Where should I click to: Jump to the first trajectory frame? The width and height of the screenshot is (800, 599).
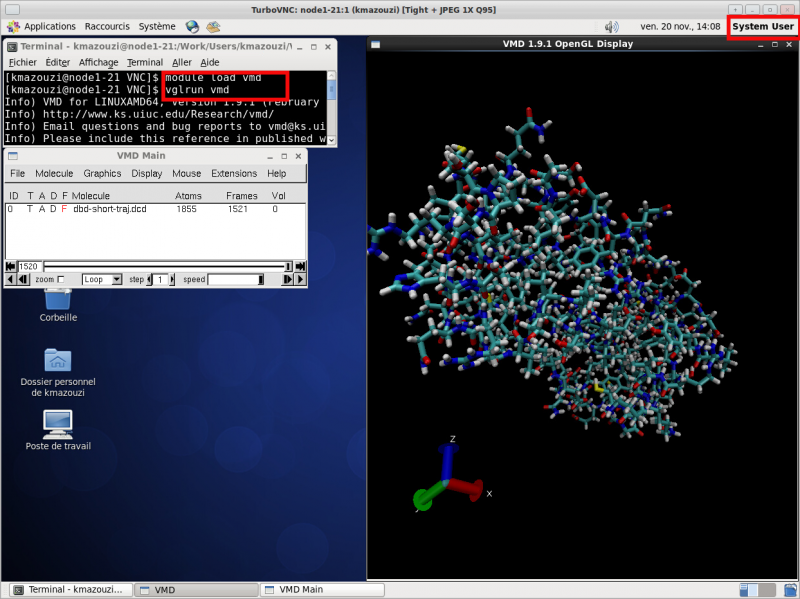pyautogui.click(x=11, y=266)
